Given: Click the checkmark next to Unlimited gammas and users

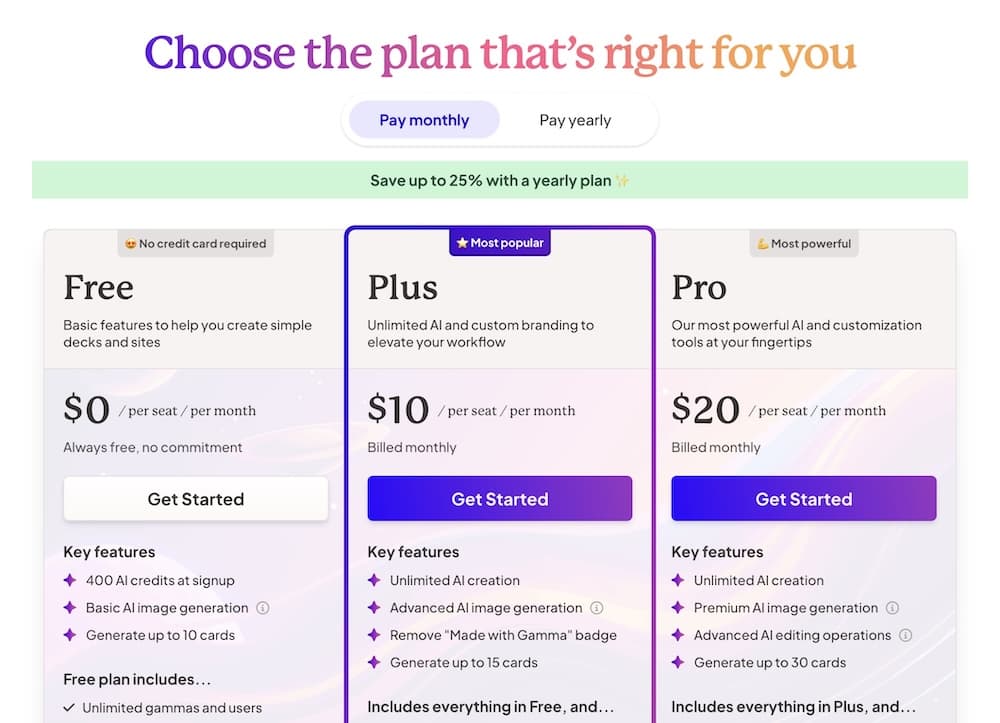Looking at the screenshot, I should point(69,708).
